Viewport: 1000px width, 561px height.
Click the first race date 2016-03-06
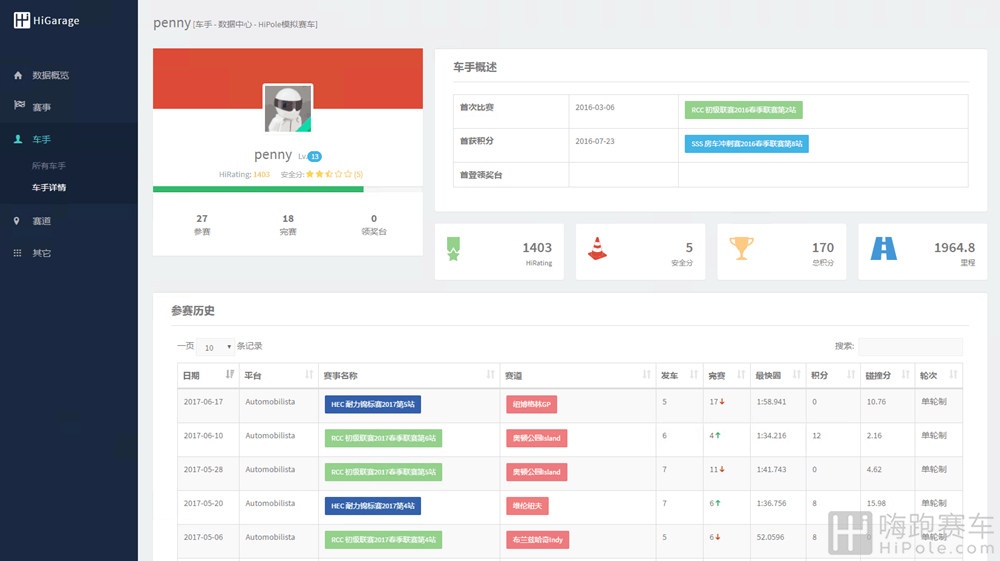[595, 107]
